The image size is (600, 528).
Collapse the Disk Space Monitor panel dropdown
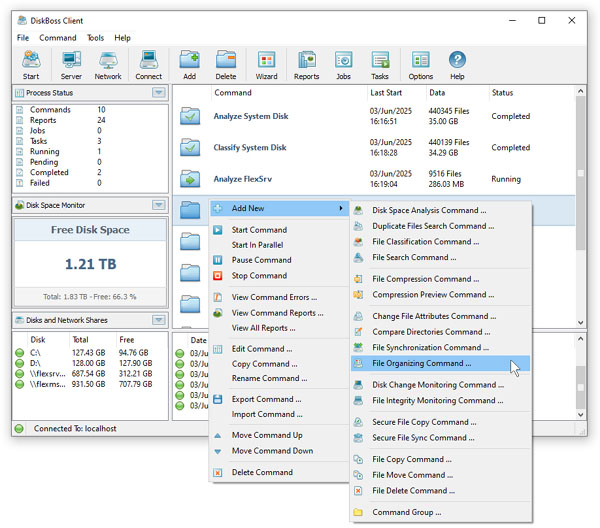pyautogui.click(x=159, y=205)
